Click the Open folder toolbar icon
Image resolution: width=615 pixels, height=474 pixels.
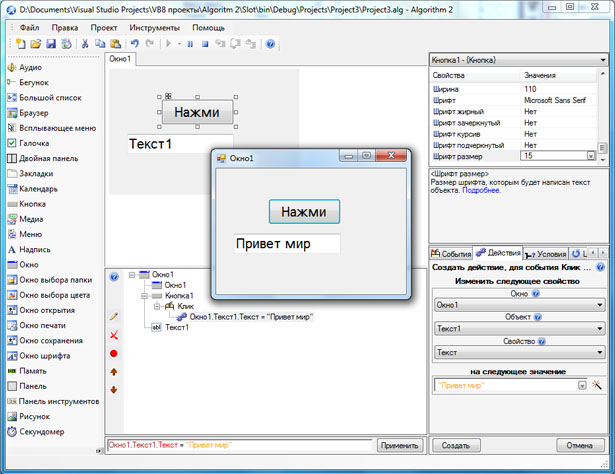tap(36, 45)
